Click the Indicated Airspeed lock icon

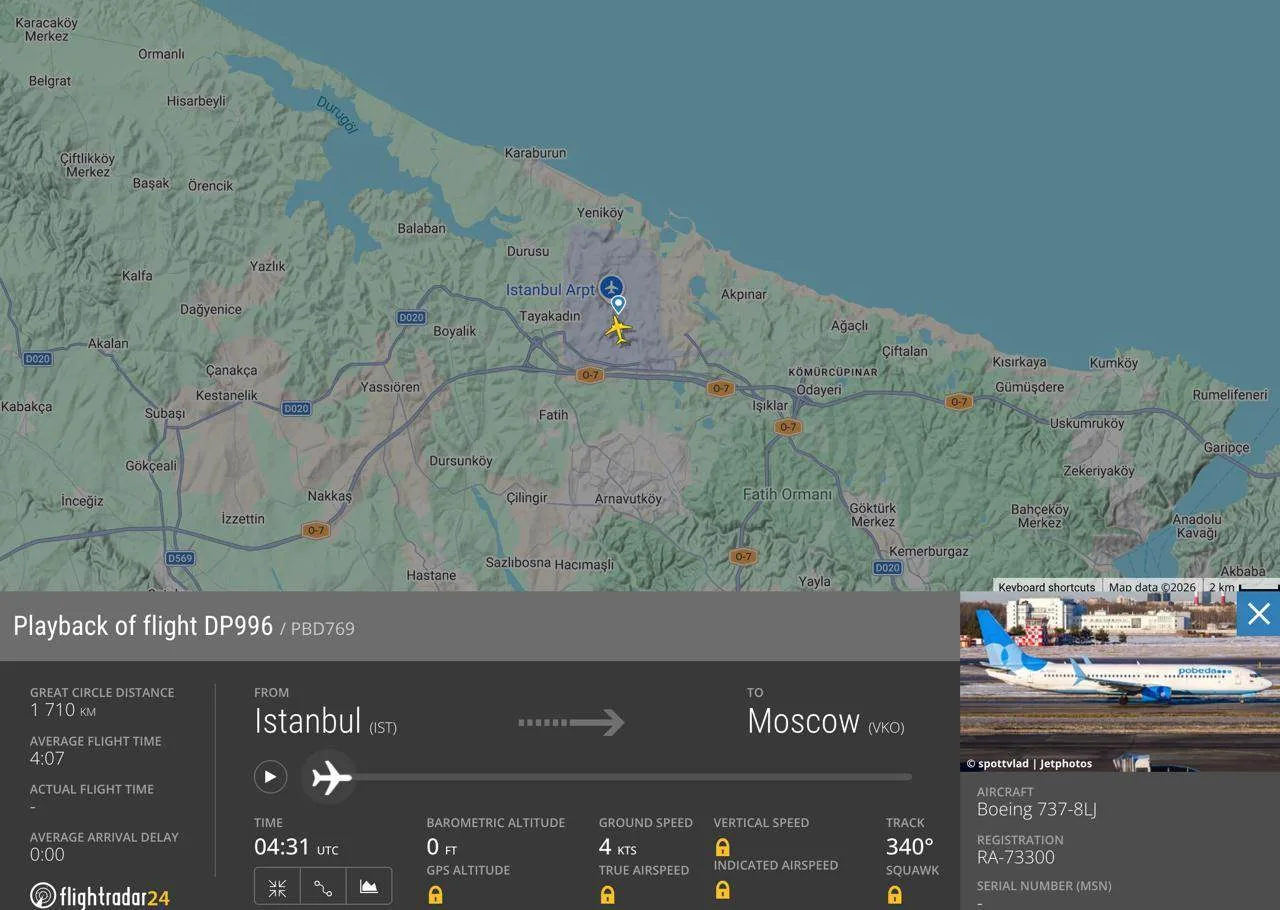point(722,890)
